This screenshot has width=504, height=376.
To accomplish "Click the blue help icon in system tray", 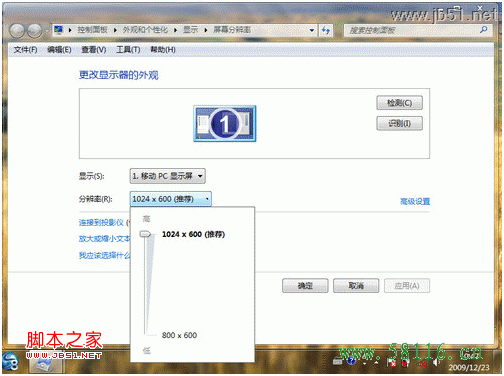I will (351, 361).
